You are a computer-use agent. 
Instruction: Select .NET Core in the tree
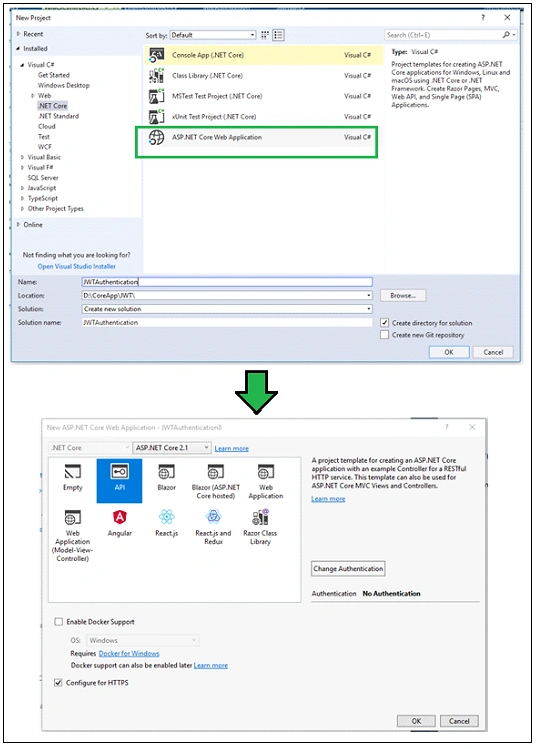pyautogui.click(x=53, y=106)
